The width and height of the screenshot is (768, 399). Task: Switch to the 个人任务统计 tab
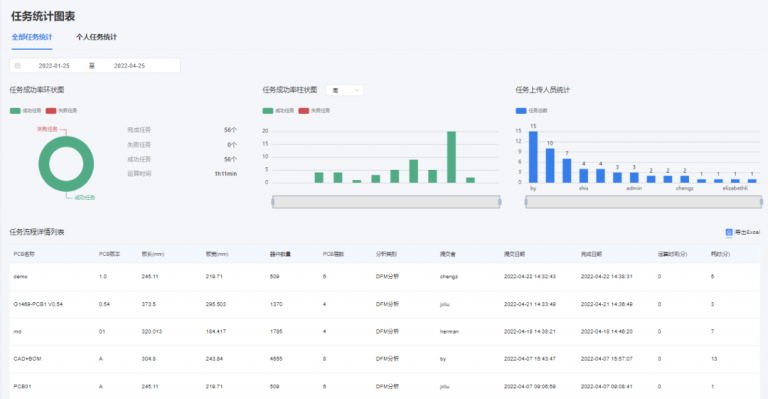96,37
